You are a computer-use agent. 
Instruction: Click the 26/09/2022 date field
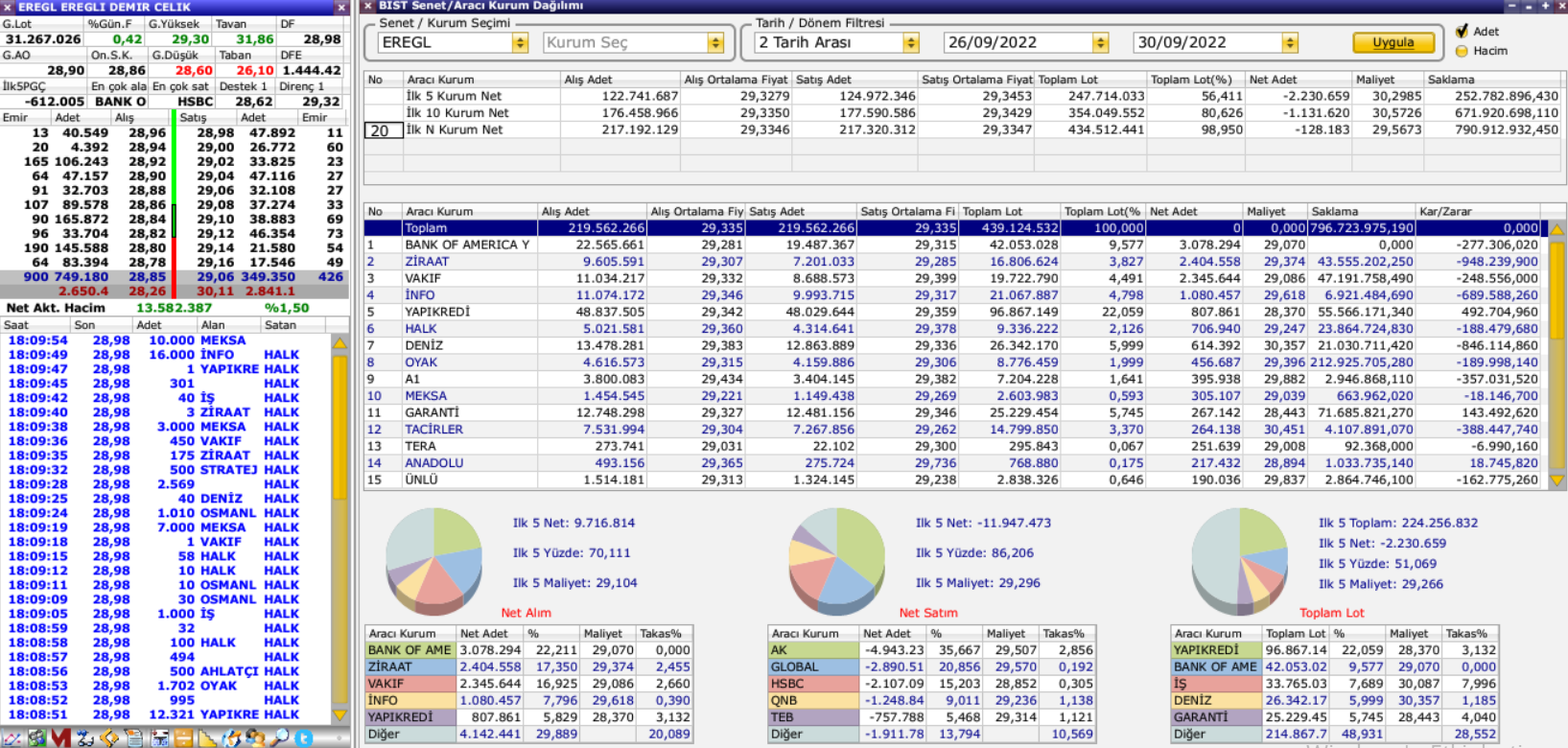(1018, 43)
